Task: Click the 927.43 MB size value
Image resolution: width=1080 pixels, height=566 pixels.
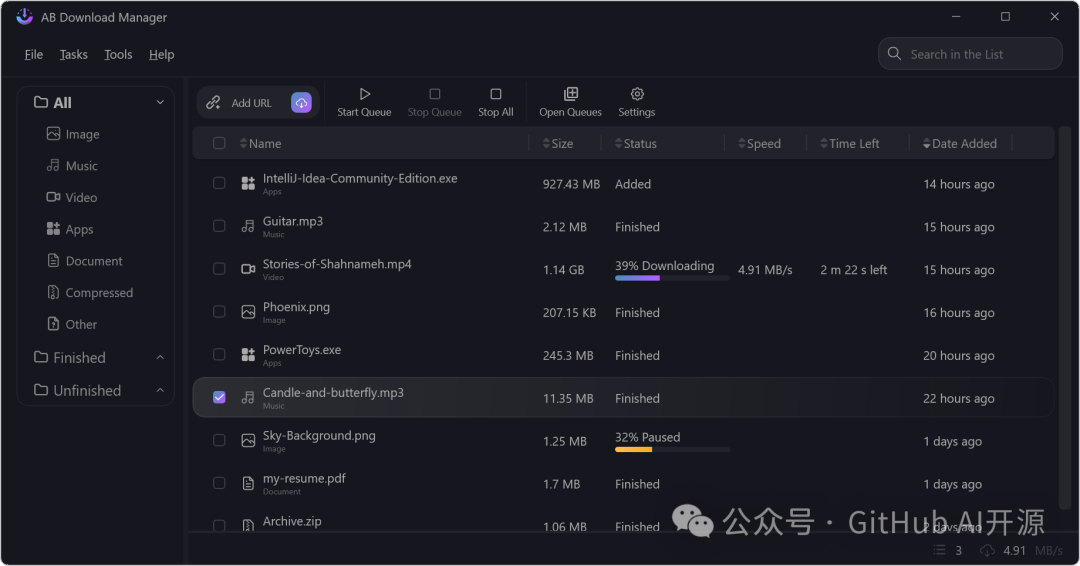Action: pos(571,184)
